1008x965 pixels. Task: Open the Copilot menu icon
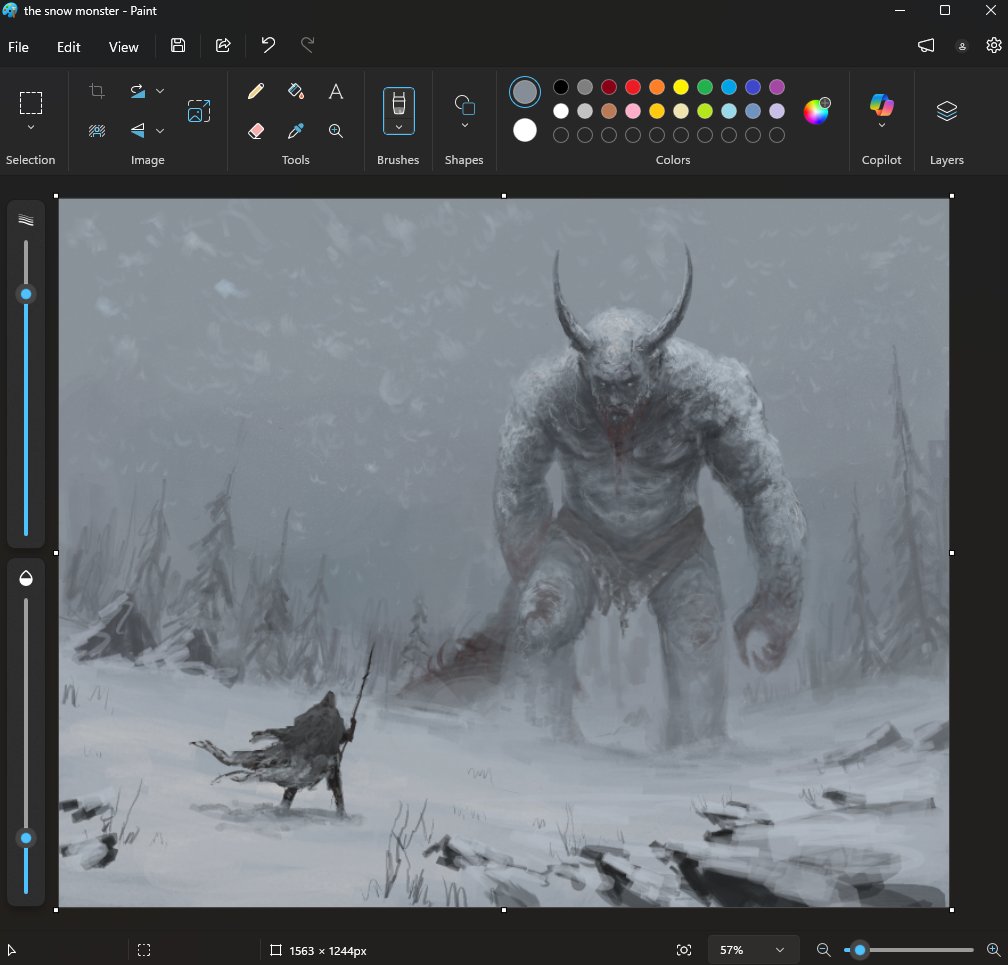[881, 105]
